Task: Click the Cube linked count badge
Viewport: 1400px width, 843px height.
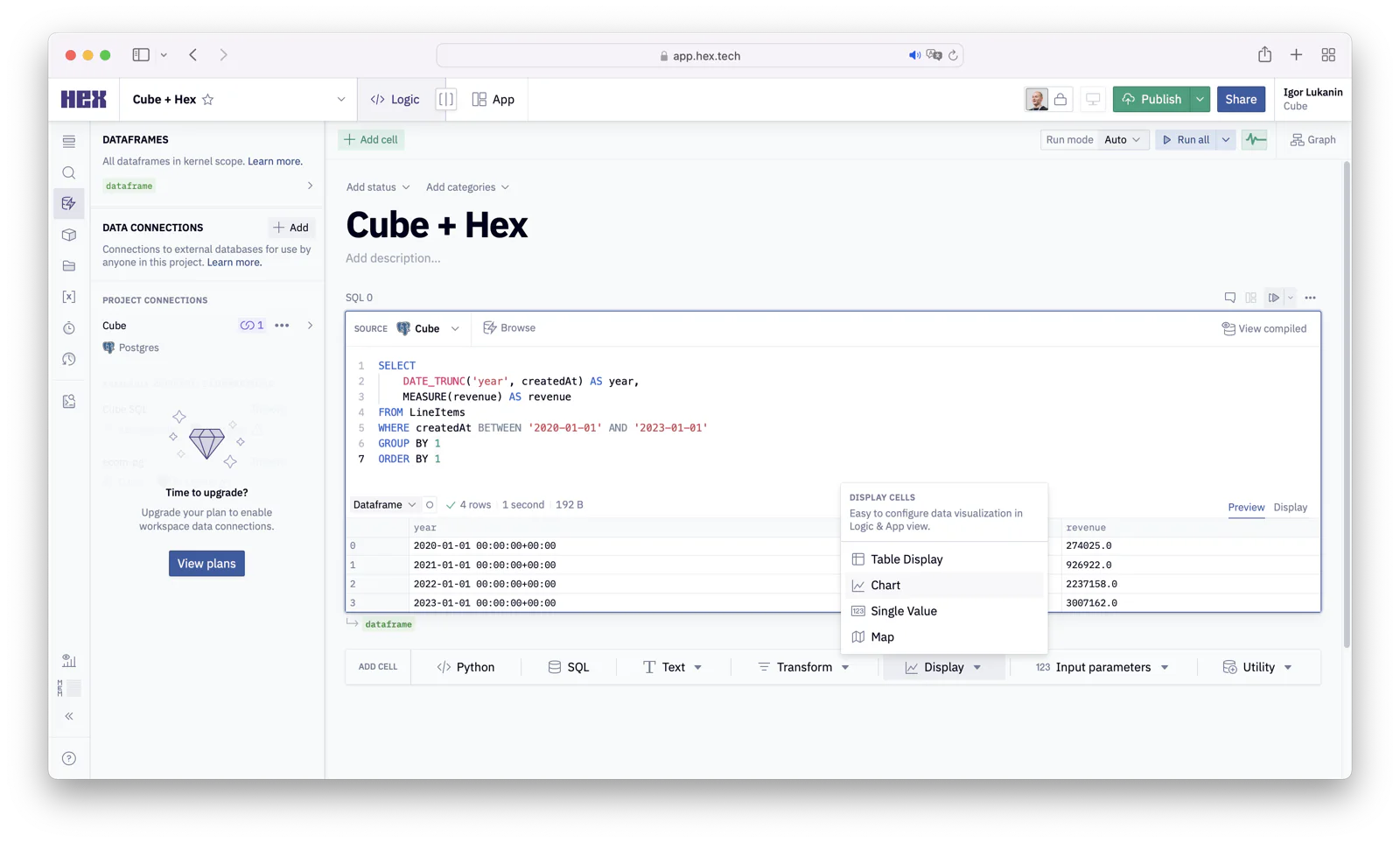Action: click(252, 326)
